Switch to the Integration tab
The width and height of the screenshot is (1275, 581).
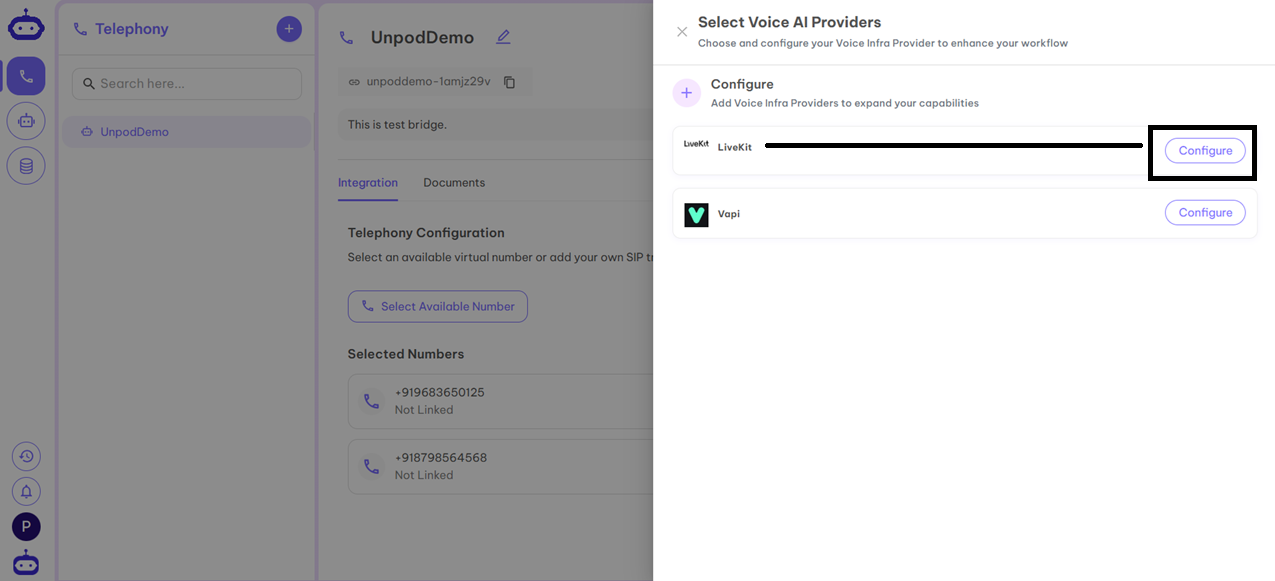tap(368, 182)
